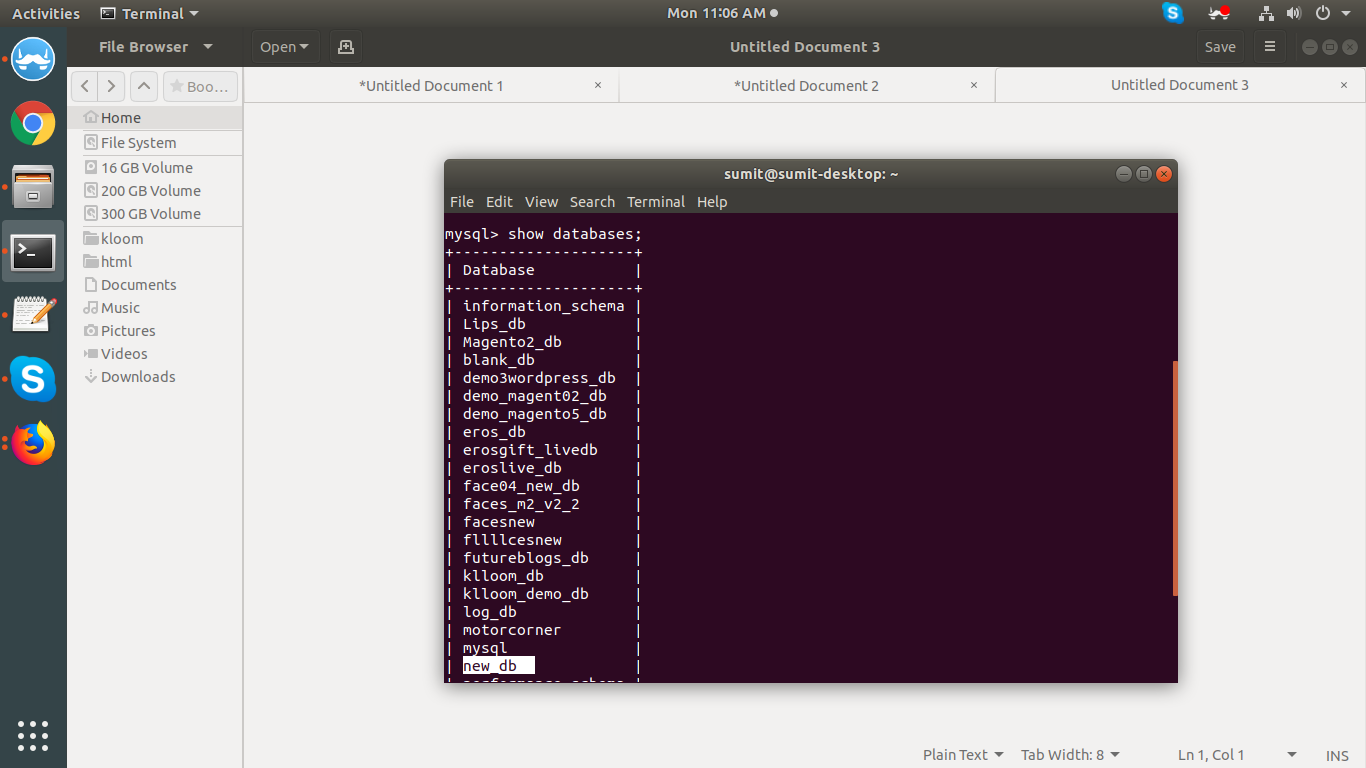The image size is (1366, 768).
Task: Open the Bookmarks button in file browser
Action: coord(200,86)
